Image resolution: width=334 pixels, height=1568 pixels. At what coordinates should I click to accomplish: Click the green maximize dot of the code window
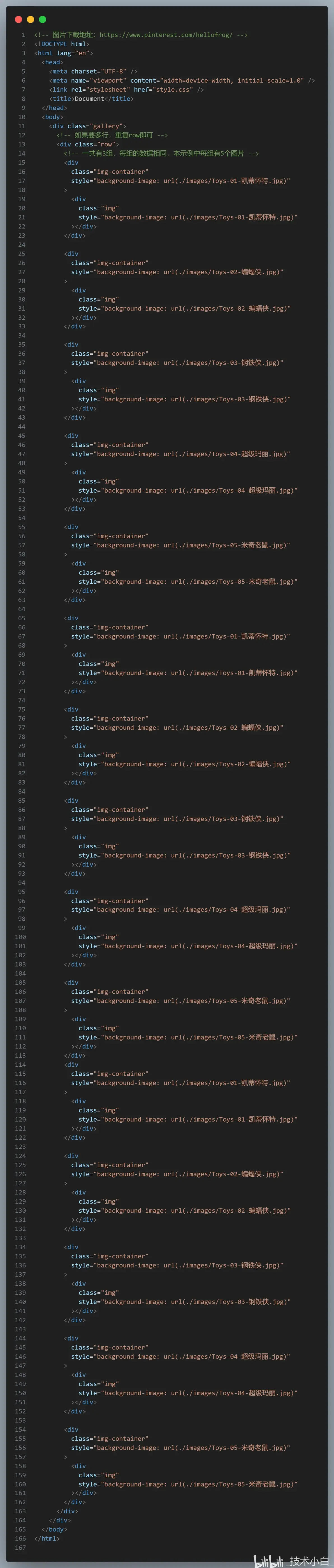(43, 20)
